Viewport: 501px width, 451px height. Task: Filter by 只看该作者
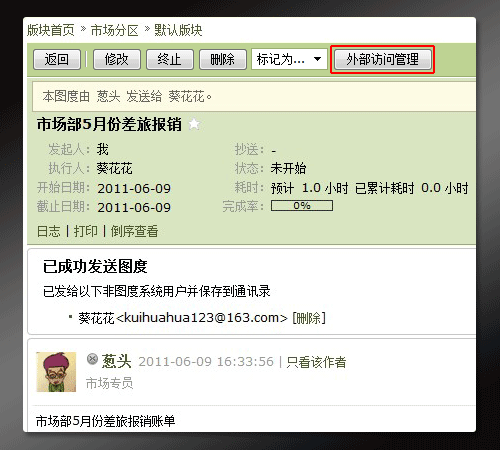tap(316, 362)
